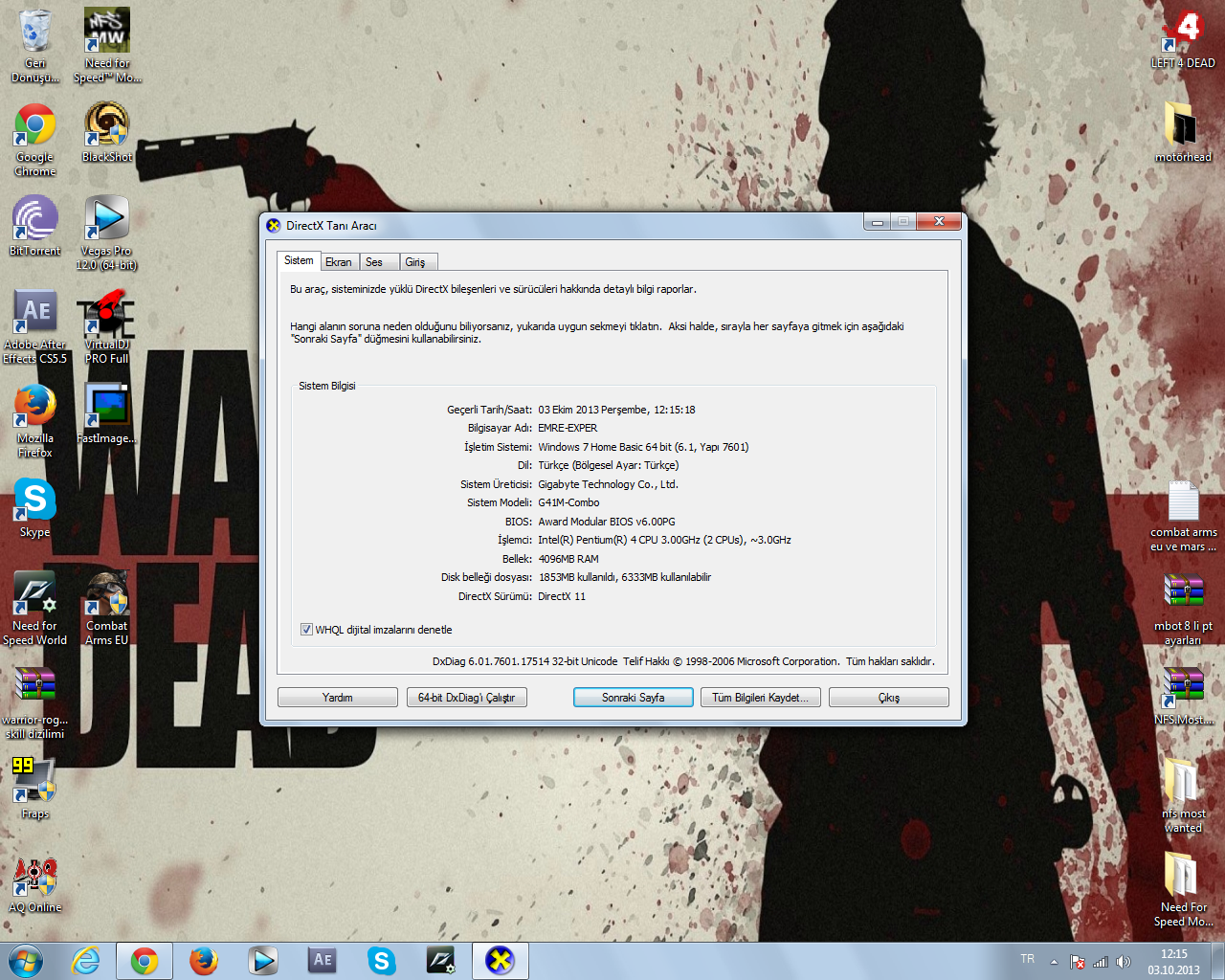Click 64-bit DxDiag'ı Çalıştır button
Screen dimensions: 1225x980
pyautogui.click(x=466, y=698)
